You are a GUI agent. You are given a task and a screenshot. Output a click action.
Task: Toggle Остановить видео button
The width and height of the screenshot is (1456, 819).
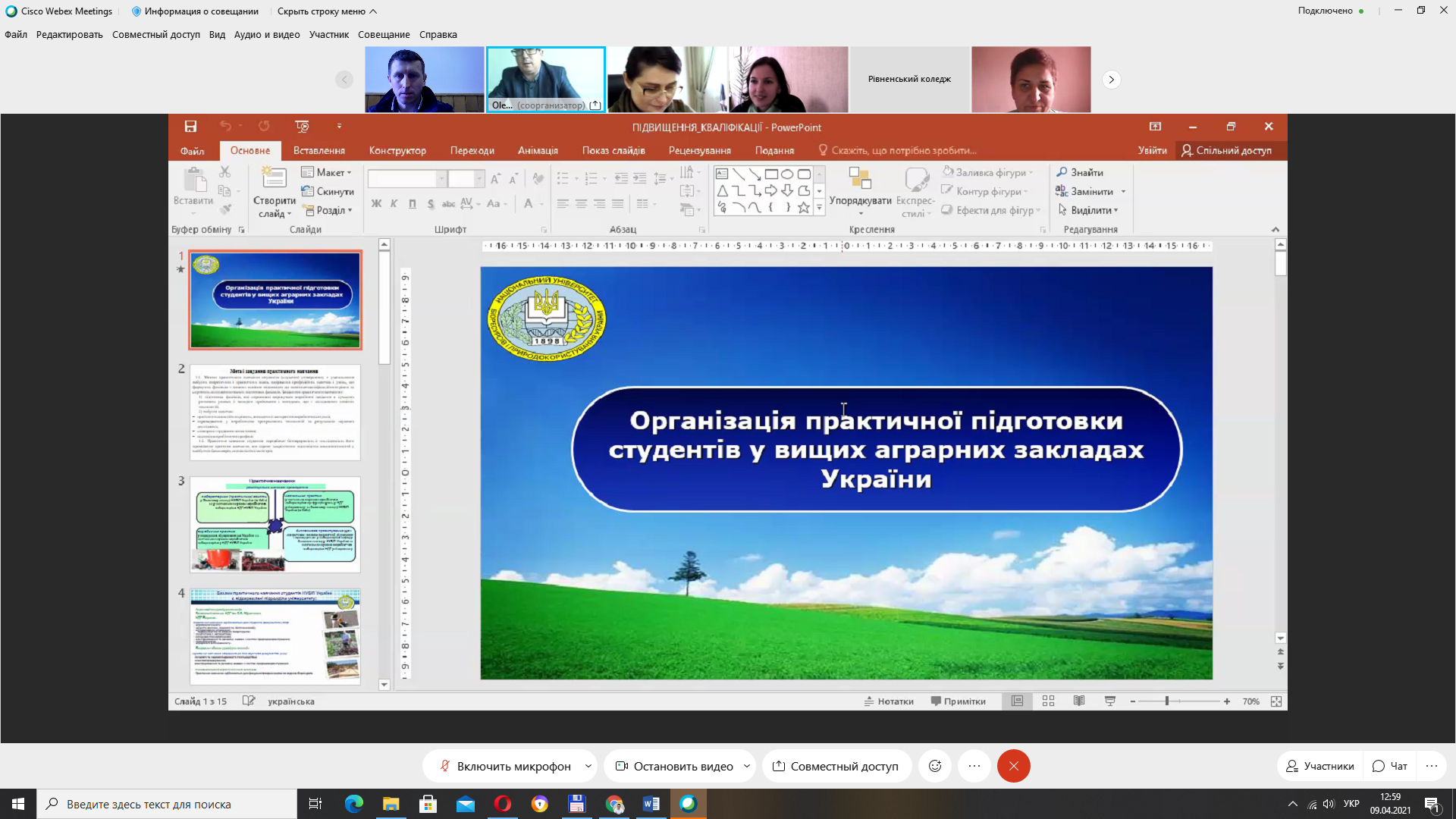(673, 766)
